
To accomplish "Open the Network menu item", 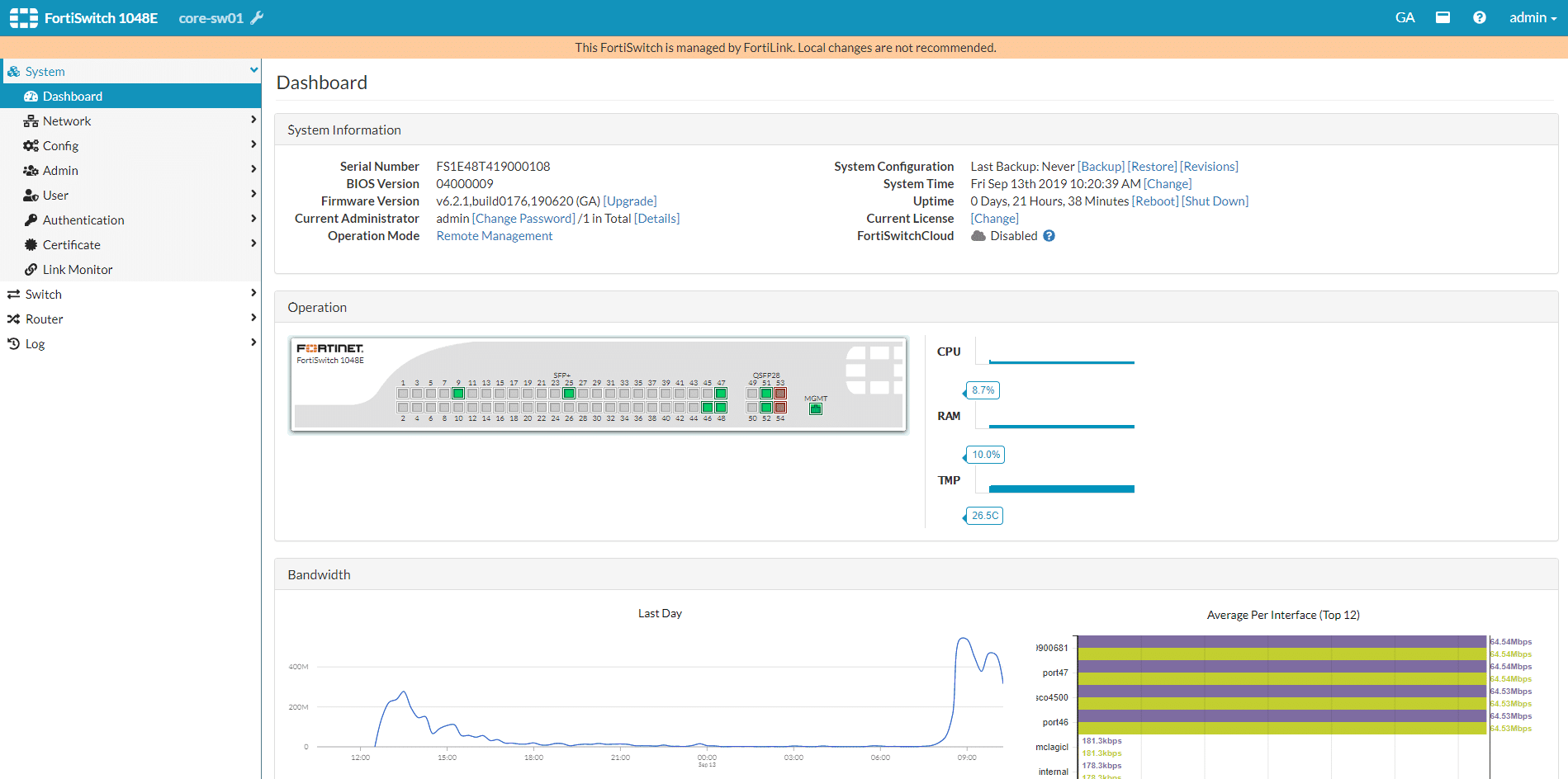I will click(x=130, y=120).
